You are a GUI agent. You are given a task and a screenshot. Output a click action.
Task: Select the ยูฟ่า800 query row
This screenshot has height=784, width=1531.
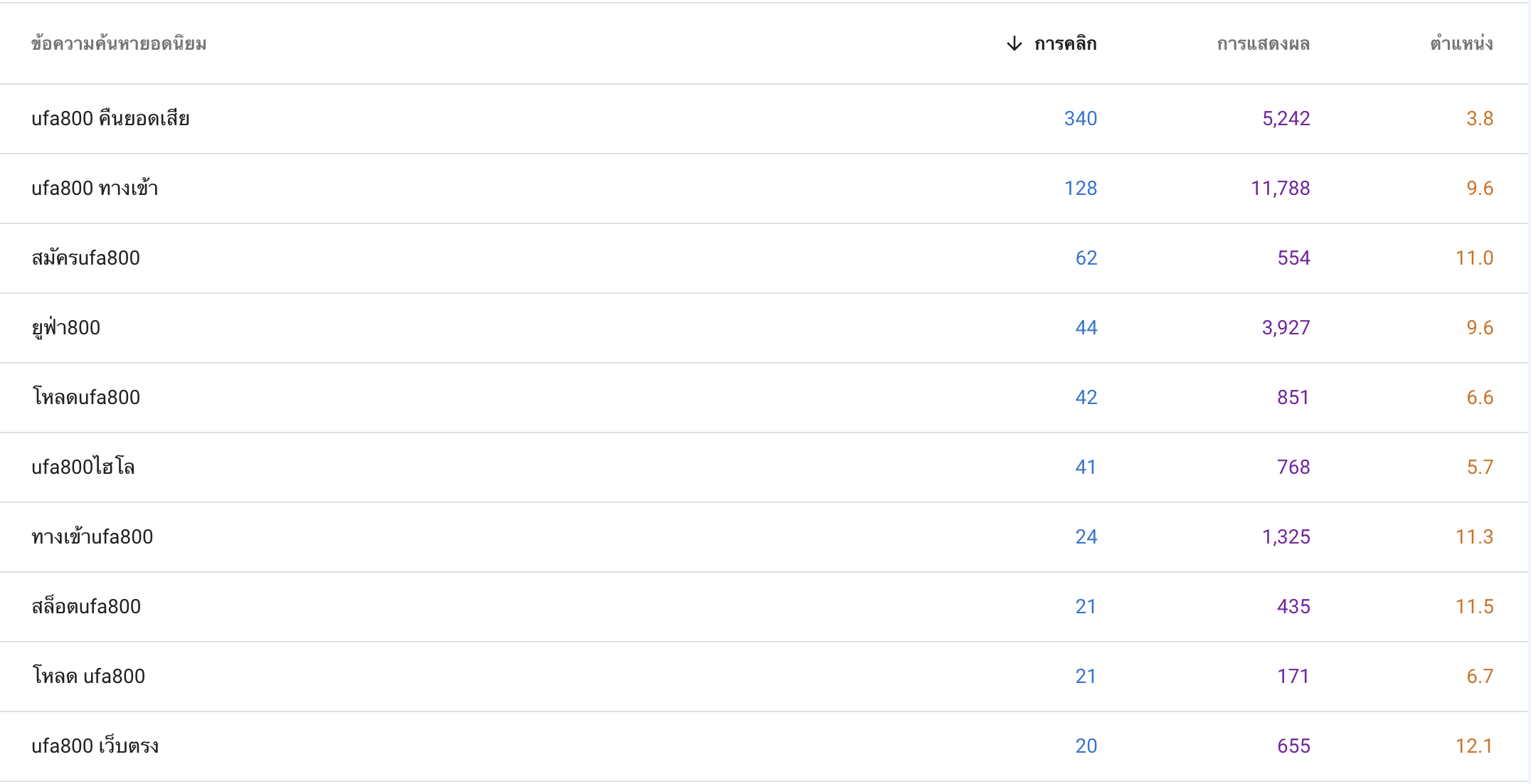[764, 328]
